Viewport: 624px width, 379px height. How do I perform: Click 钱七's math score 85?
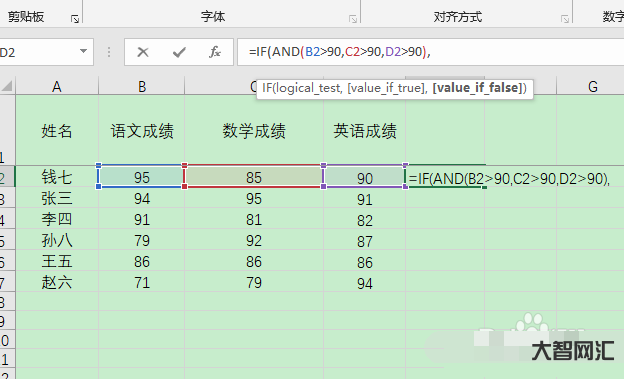point(254,177)
